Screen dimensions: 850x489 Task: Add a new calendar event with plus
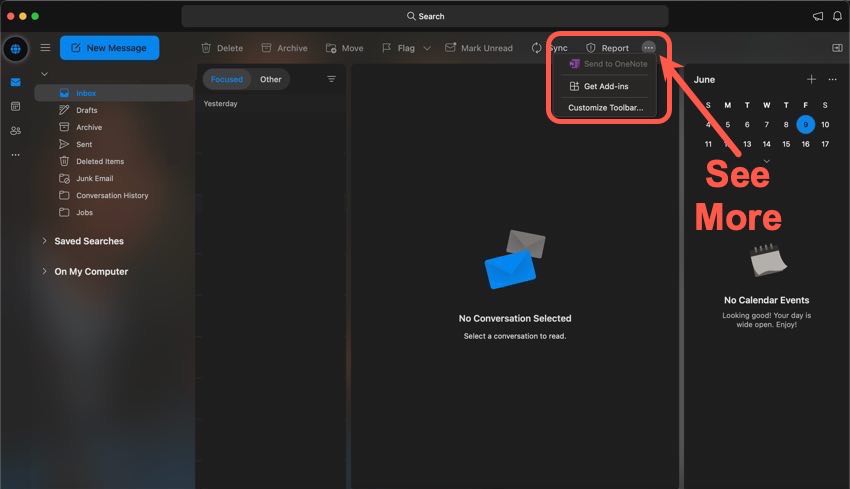(811, 80)
